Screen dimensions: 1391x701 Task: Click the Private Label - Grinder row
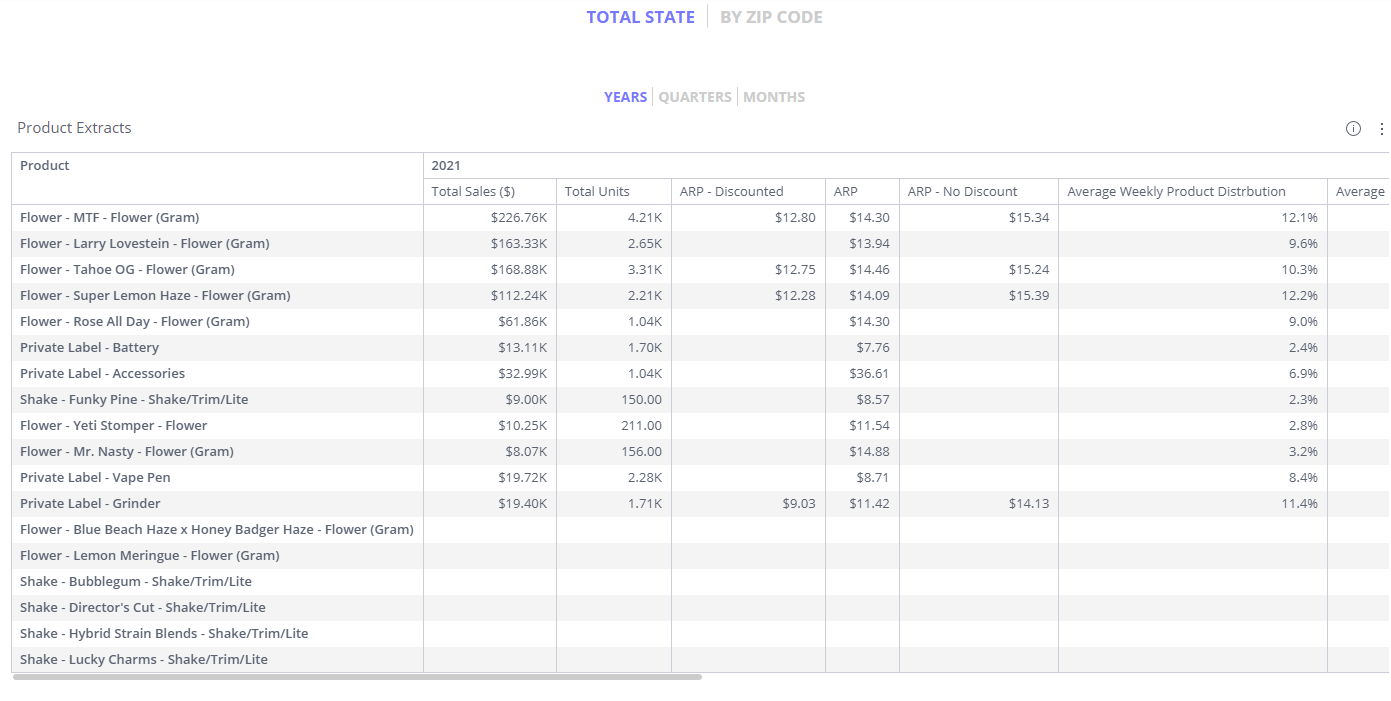click(x=90, y=503)
